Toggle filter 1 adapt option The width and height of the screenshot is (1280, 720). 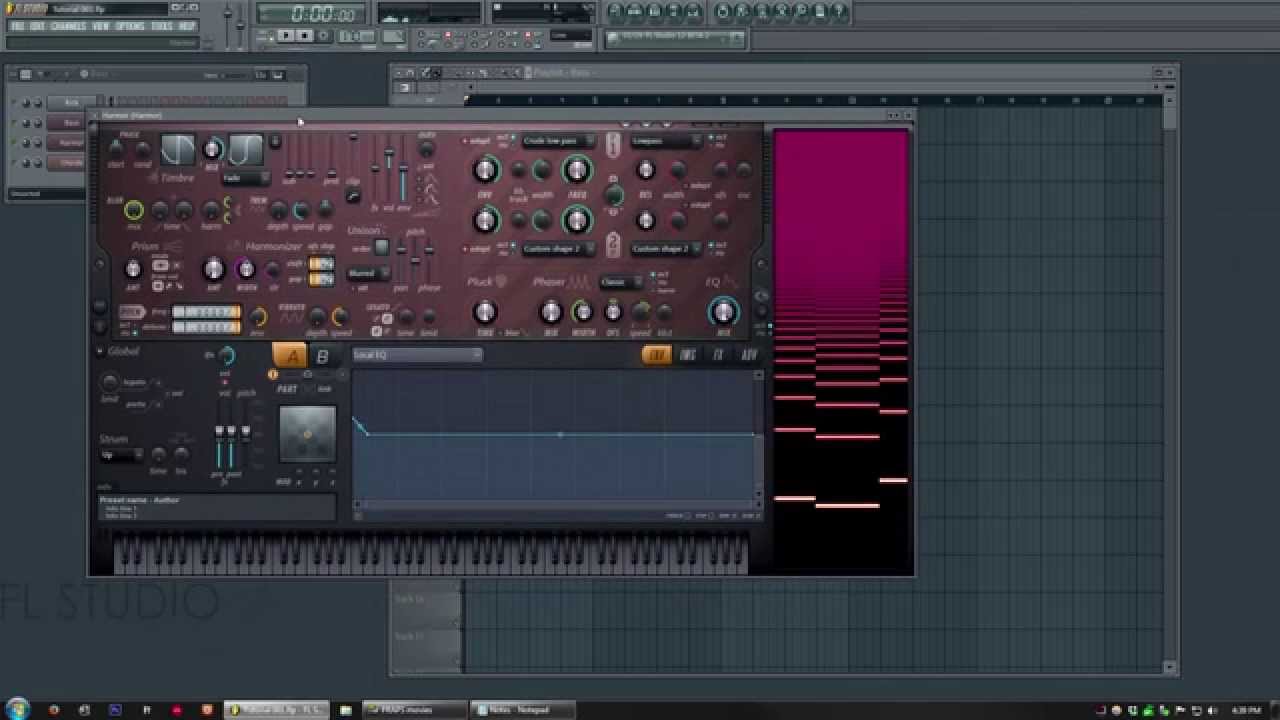475,141
